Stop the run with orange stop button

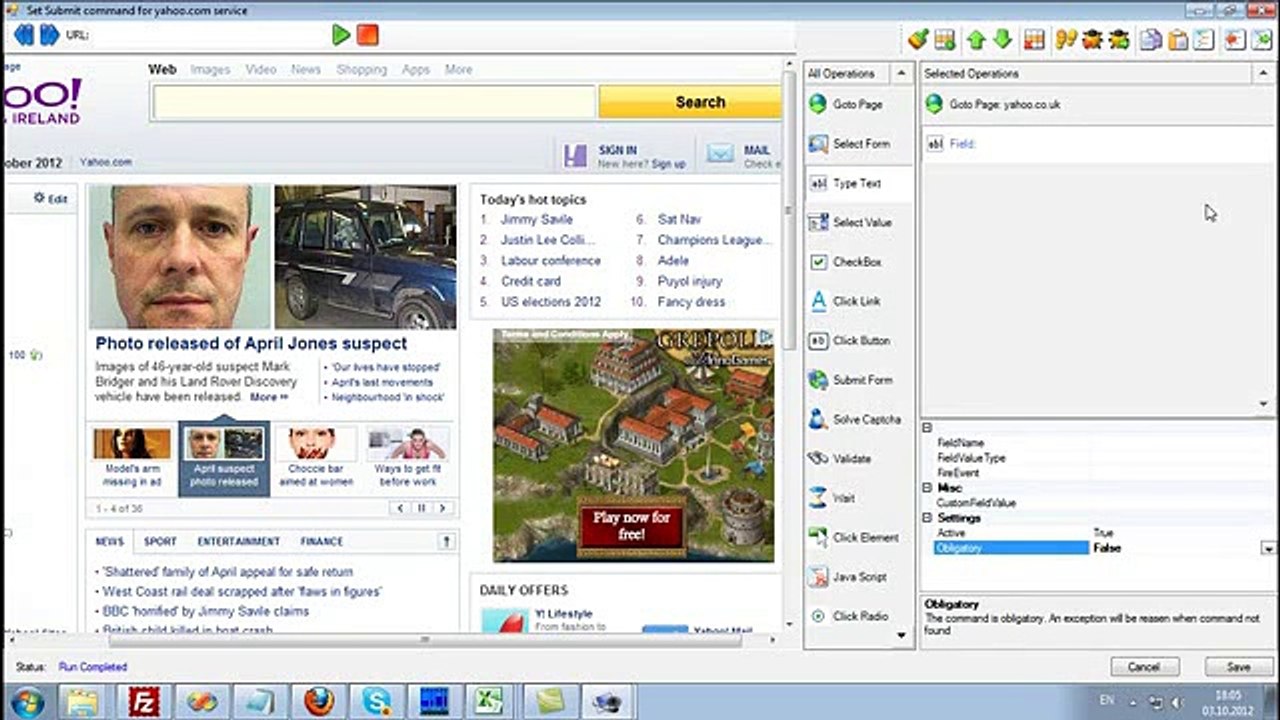tap(368, 35)
